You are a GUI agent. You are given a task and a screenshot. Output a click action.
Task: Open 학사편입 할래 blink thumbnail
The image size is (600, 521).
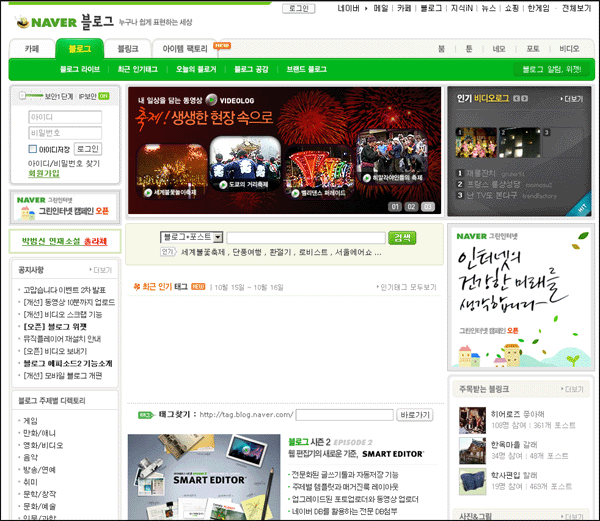click(472, 481)
